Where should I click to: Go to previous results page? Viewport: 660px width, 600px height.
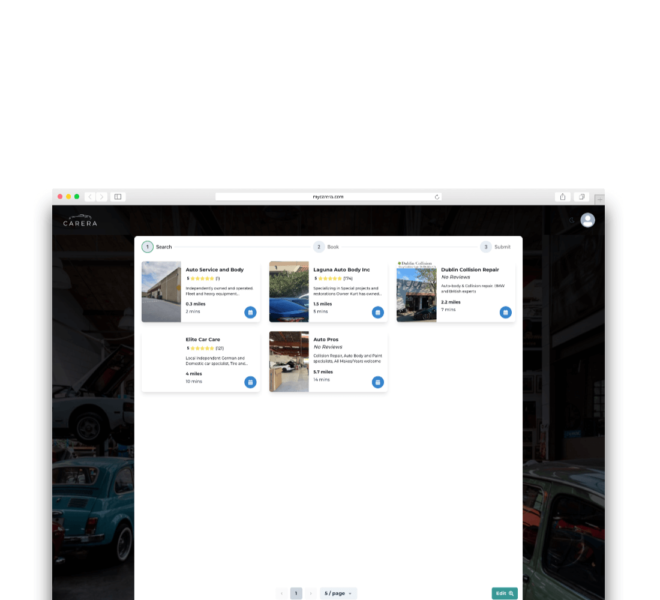point(282,593)
